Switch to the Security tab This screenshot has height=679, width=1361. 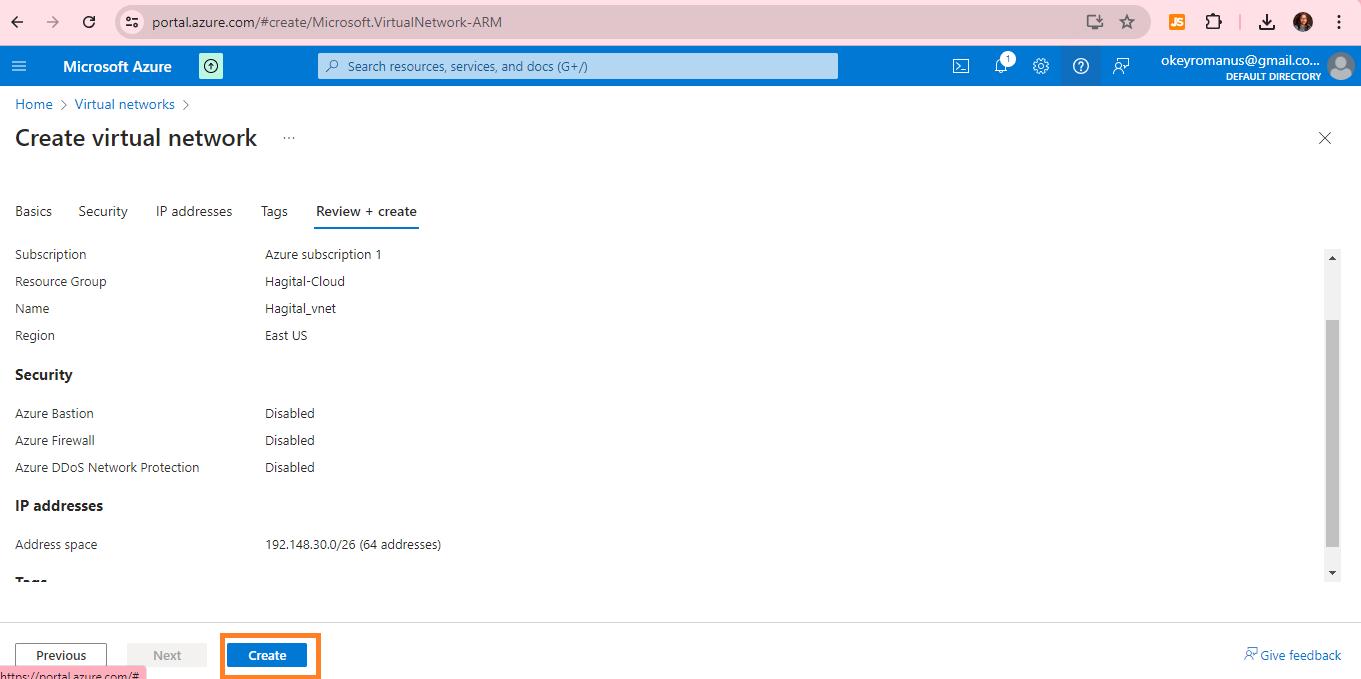click(x=103, y=211)
